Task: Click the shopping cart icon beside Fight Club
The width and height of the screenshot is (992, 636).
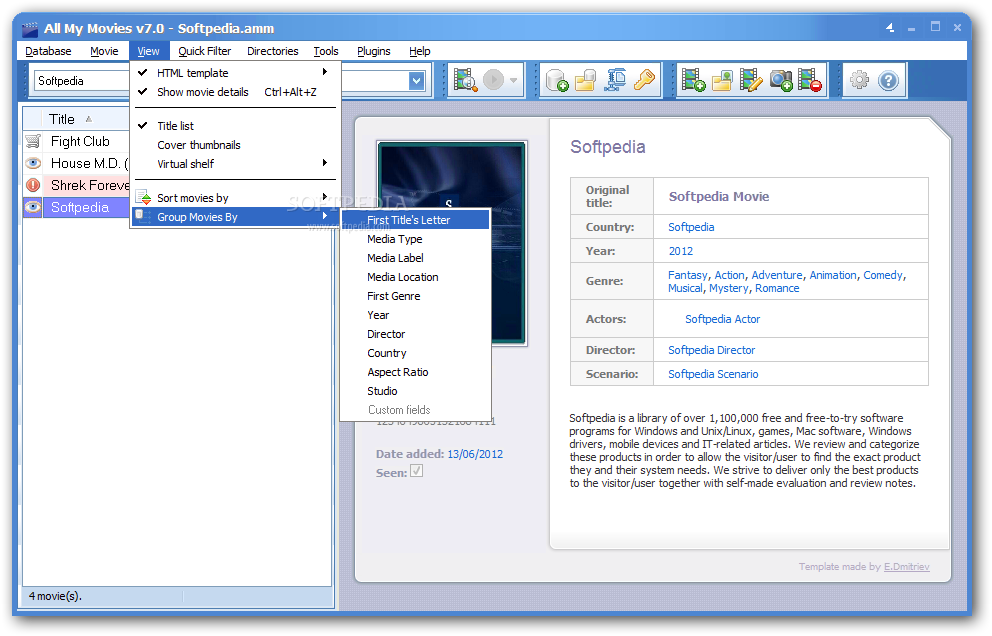Action: tap(33, 141)
